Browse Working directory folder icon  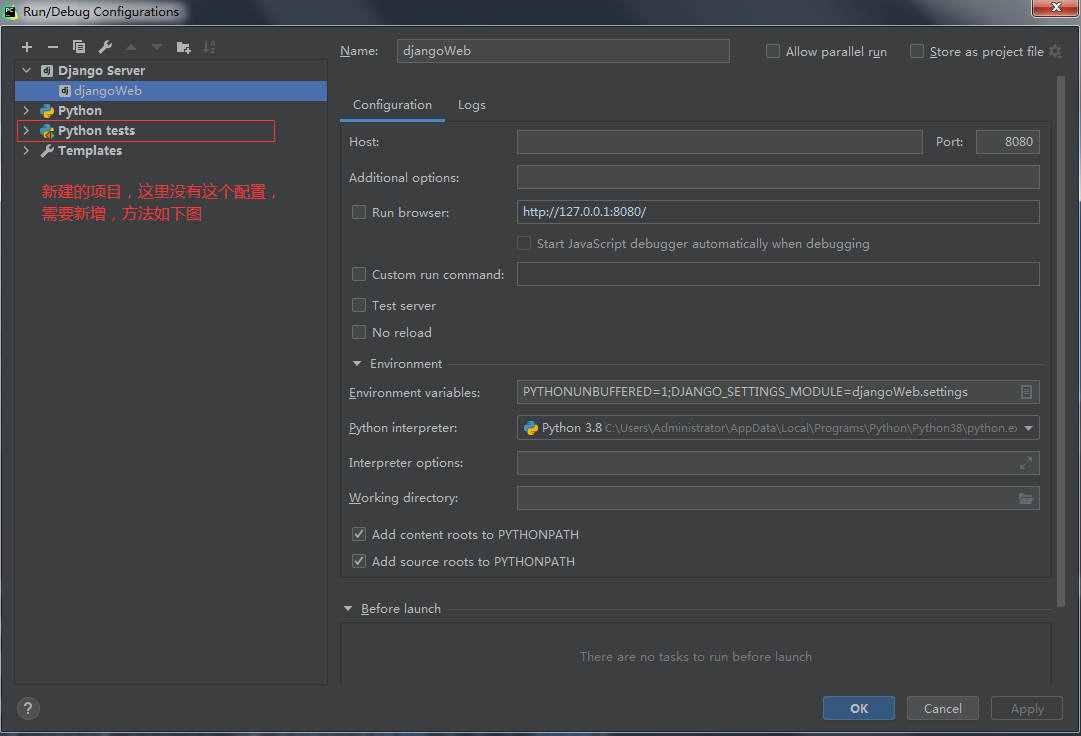[x=1026, y=498]
